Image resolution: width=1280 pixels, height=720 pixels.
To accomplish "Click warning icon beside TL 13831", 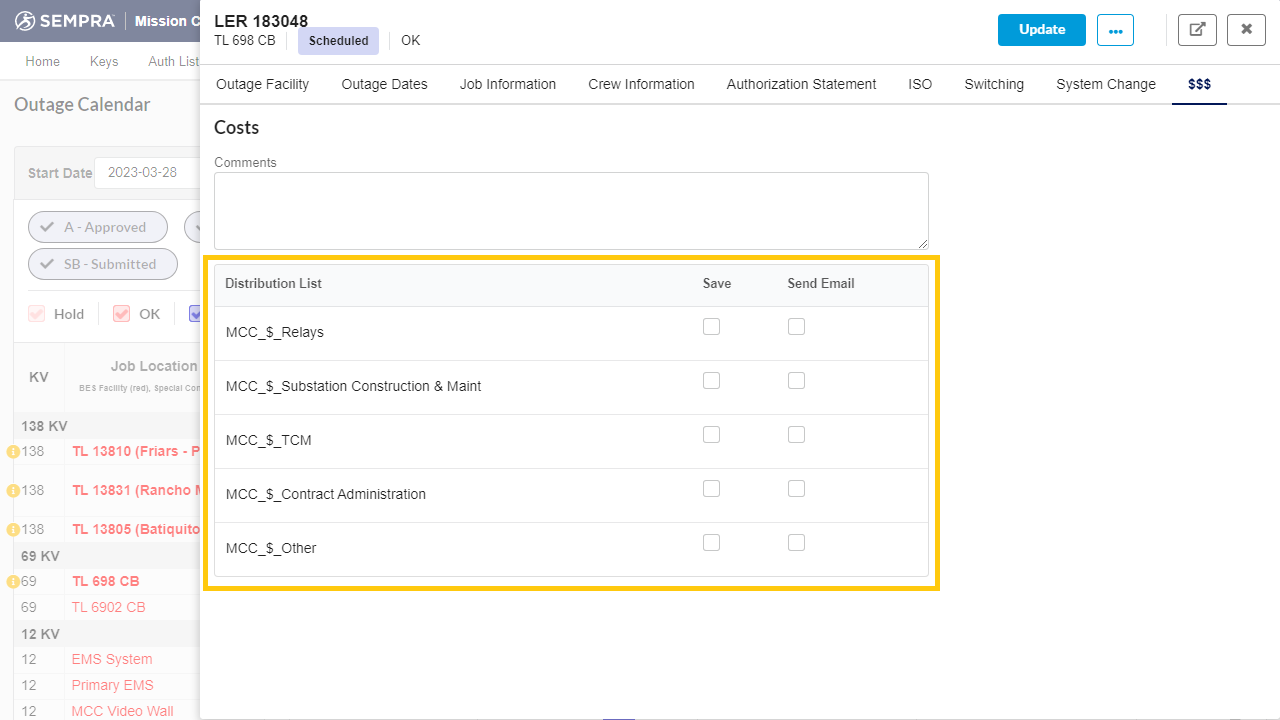I will (13, 491).
